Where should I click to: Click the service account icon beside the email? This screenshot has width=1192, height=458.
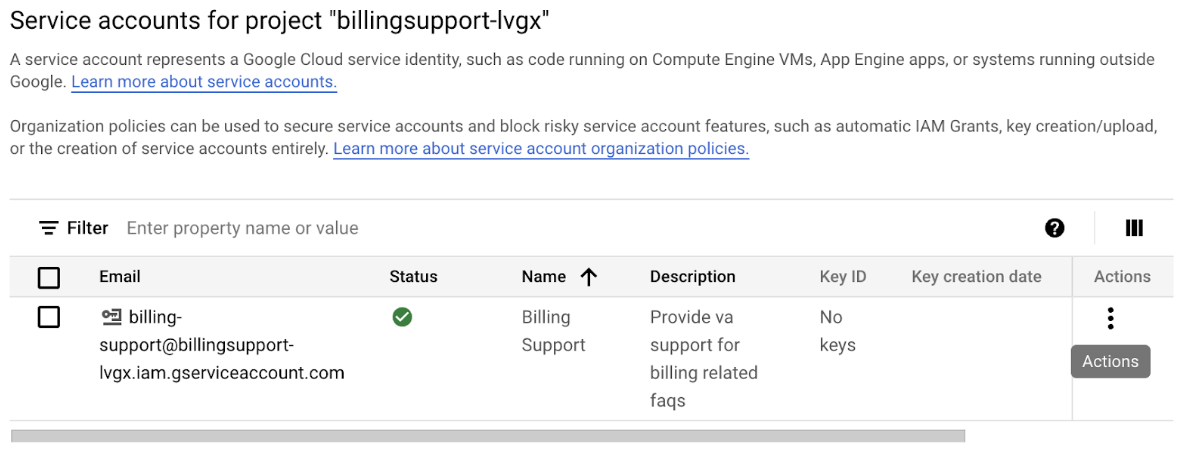(111, 317)
